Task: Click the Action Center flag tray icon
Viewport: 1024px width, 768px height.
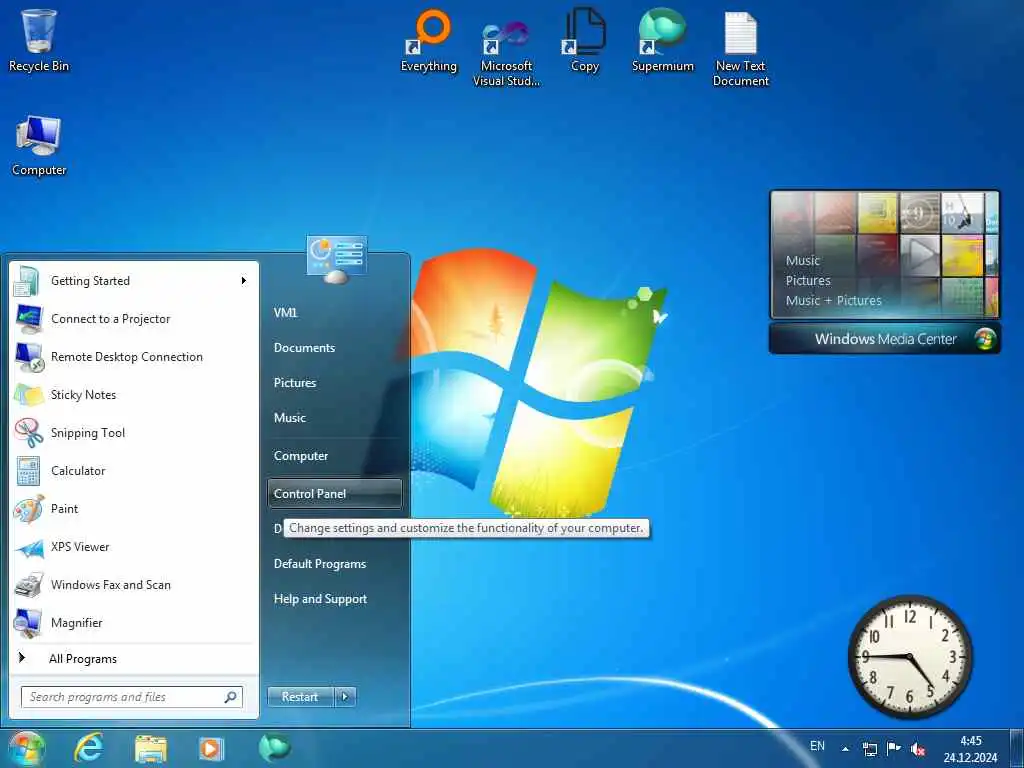Action: (893, 748)
